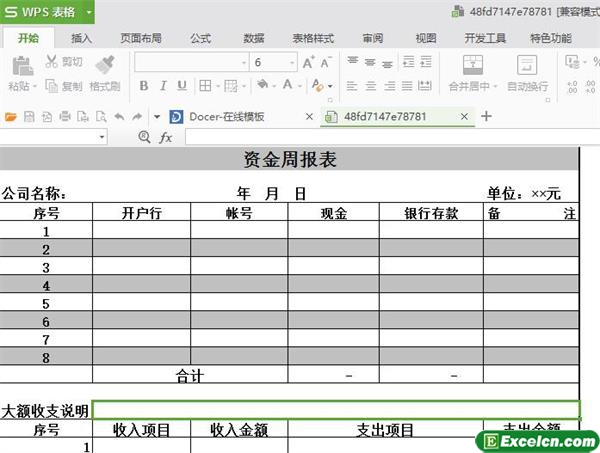Close the Docer-在线模板 tab
Image resolution: width=600 pixels, height=453 pixels.
tap(310, 116)
